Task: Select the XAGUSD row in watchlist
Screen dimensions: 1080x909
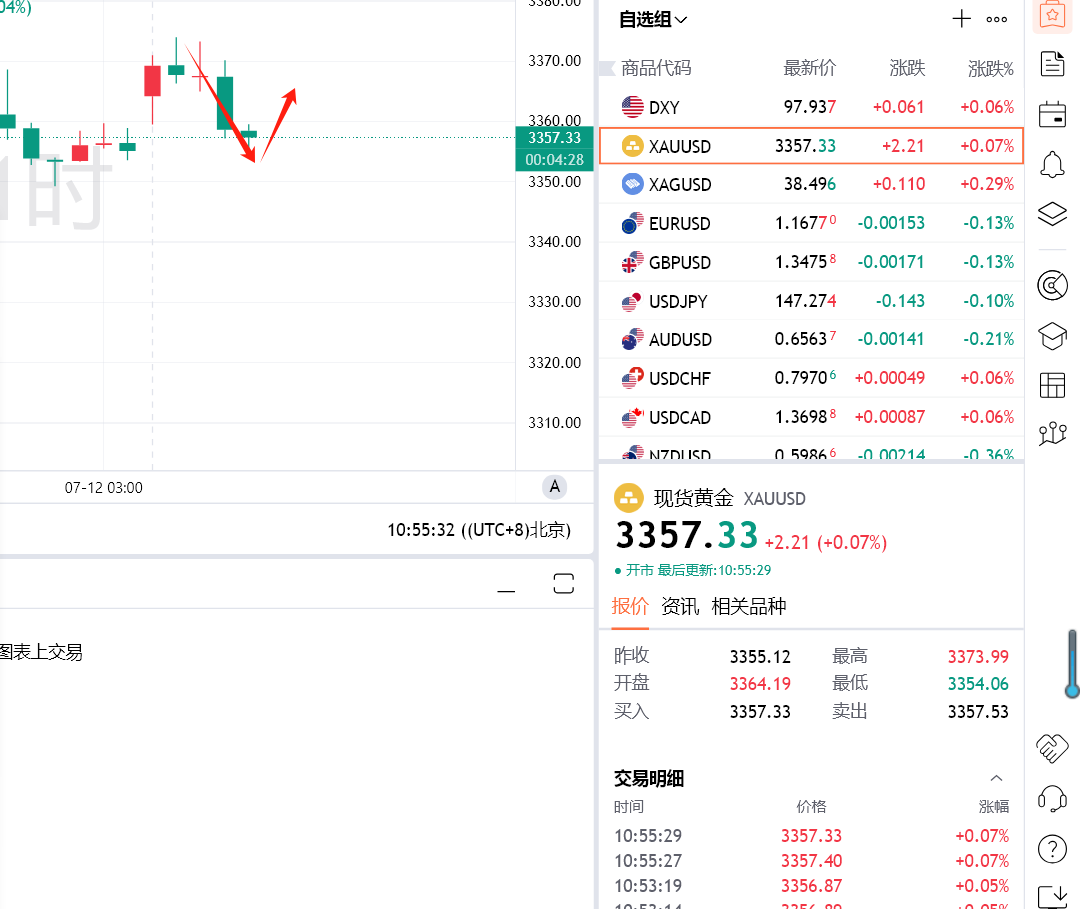Action: [810, 184]
